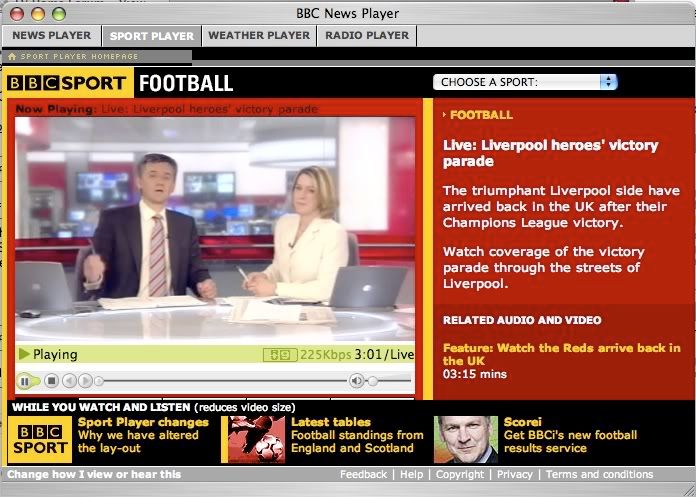Click the '03:15 mins' duration text
The height and width of the screenshot is (497, 696).
[x=475, y=374]
